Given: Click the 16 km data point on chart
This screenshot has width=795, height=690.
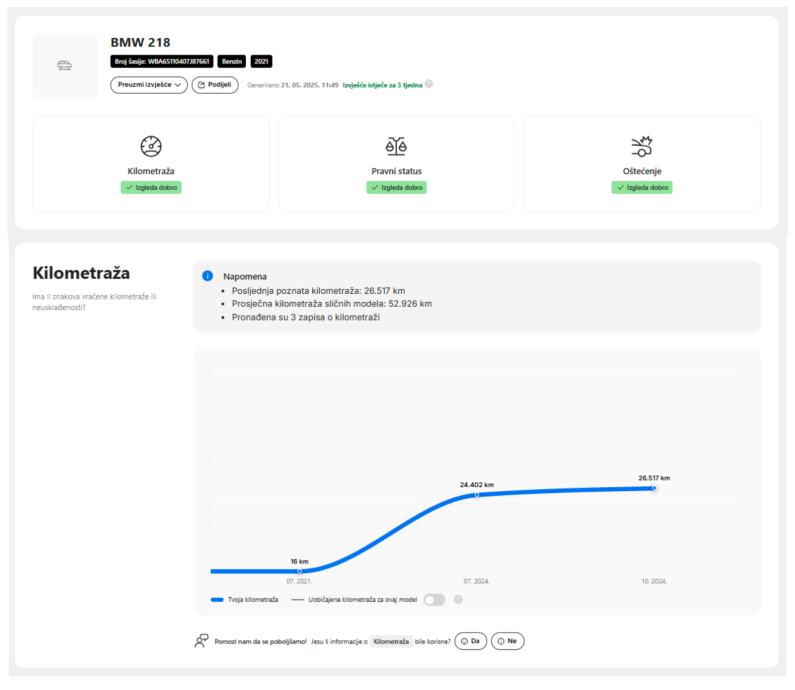Looking at the screenshot, I should click(x=299, y=571).
